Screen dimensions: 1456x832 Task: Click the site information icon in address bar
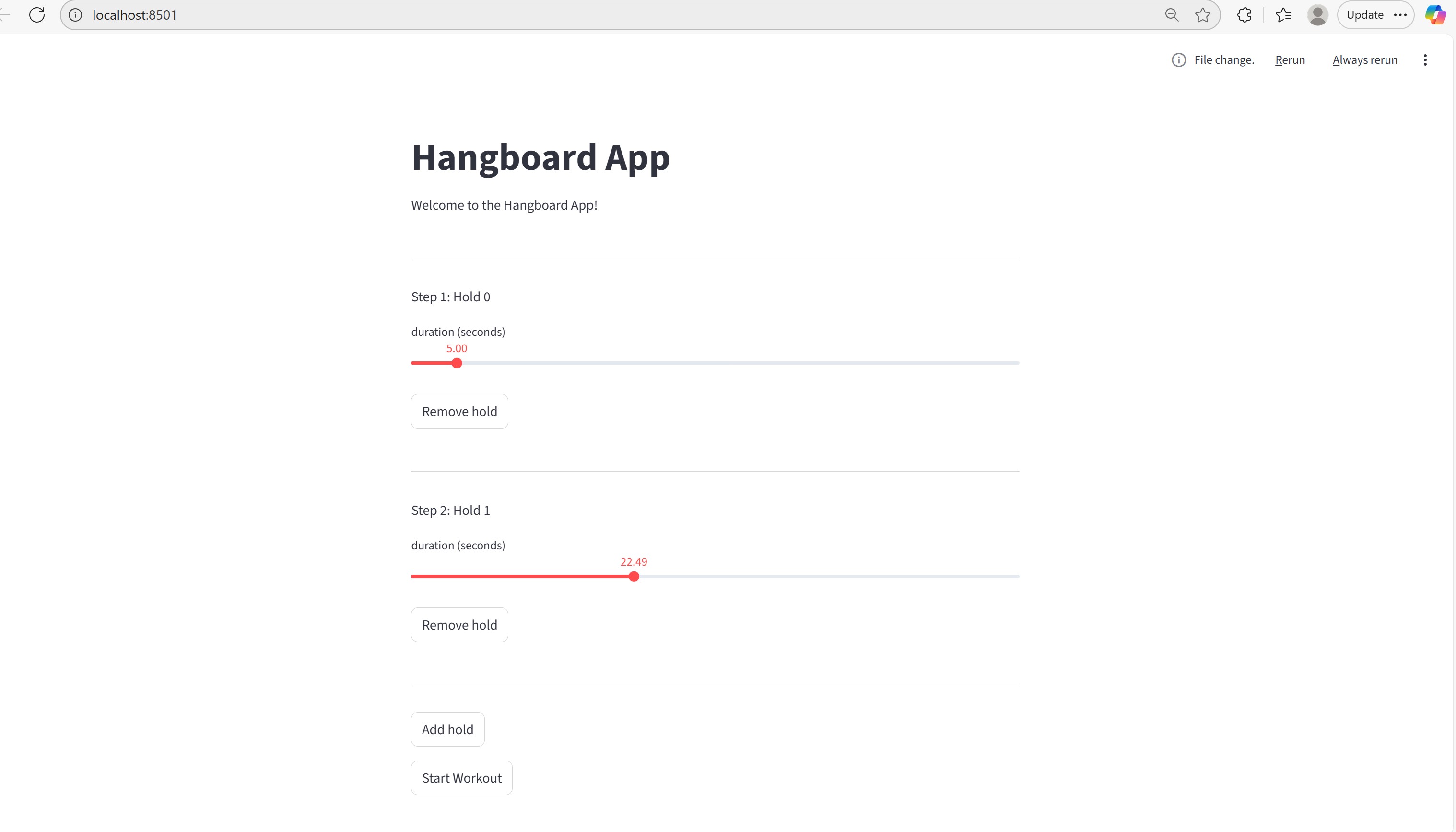tap(75, 15)
